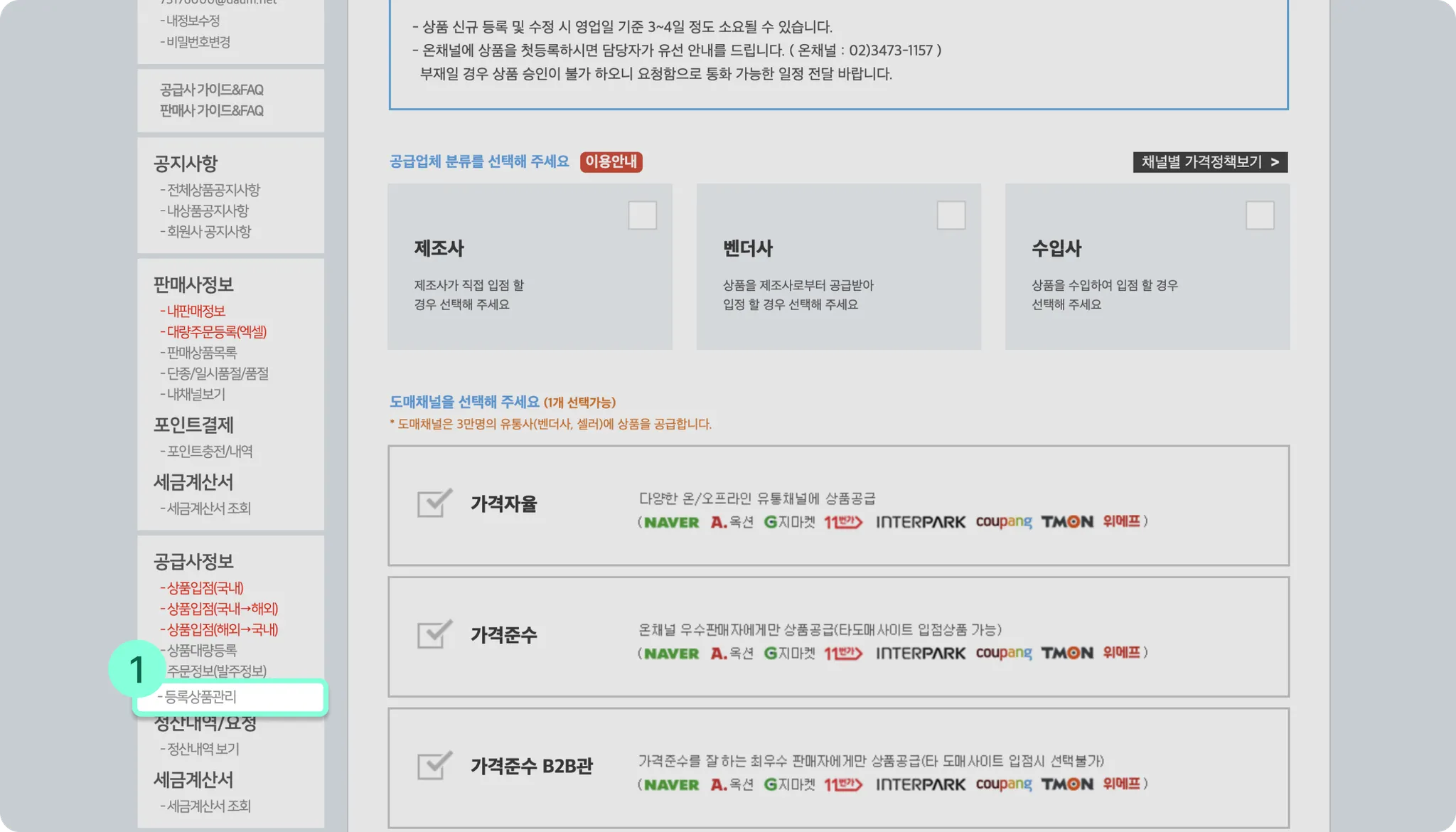1456x832 pixels.
Task: Check the 벤더사 supplier type checkbox
Action: click(951, 215)
